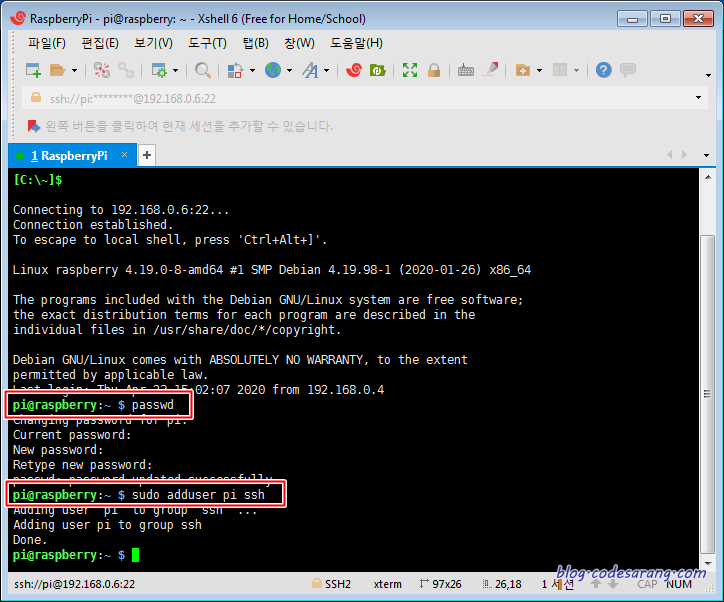Click the Encoding globe icon

tap(273, 70)
